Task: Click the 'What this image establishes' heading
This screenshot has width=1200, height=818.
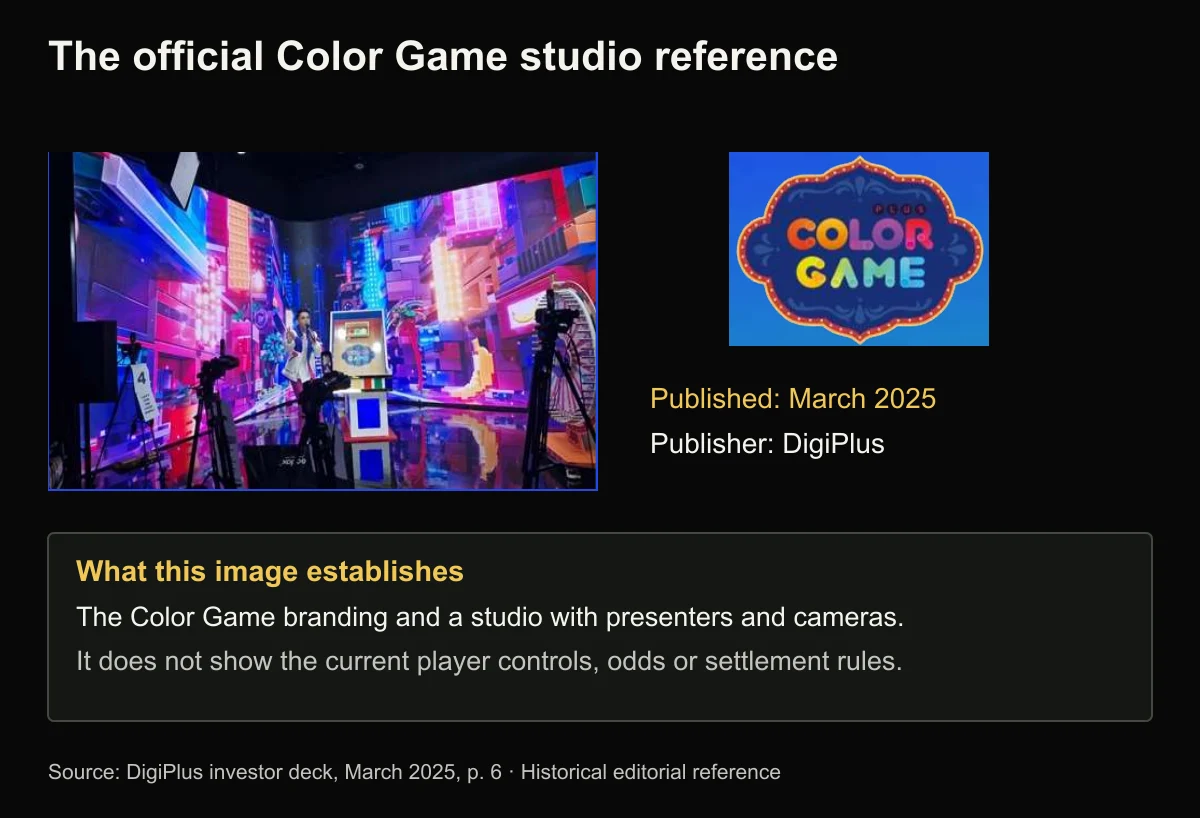Action: point(270,571)
